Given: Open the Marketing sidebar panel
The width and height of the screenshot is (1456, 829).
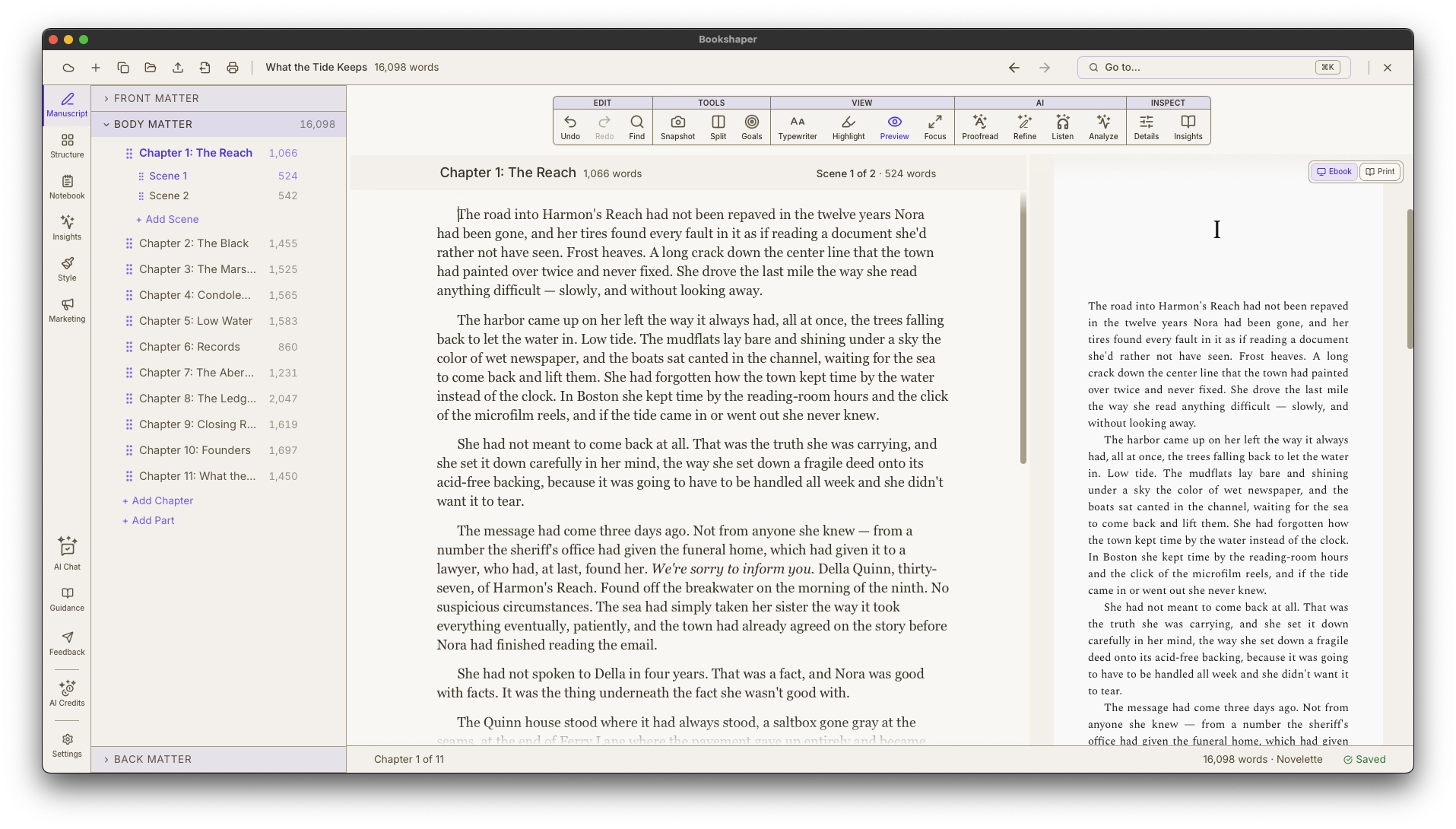Looking at the screenshot, I should click(x=67, y=310).
